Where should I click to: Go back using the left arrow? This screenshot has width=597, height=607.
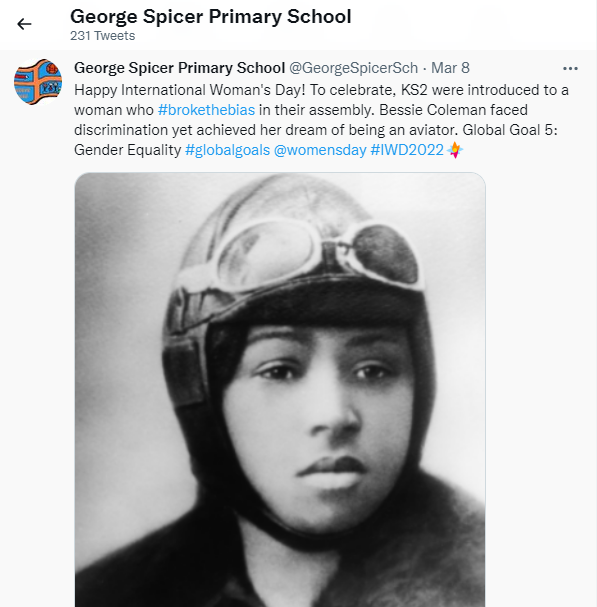(24, 24)
